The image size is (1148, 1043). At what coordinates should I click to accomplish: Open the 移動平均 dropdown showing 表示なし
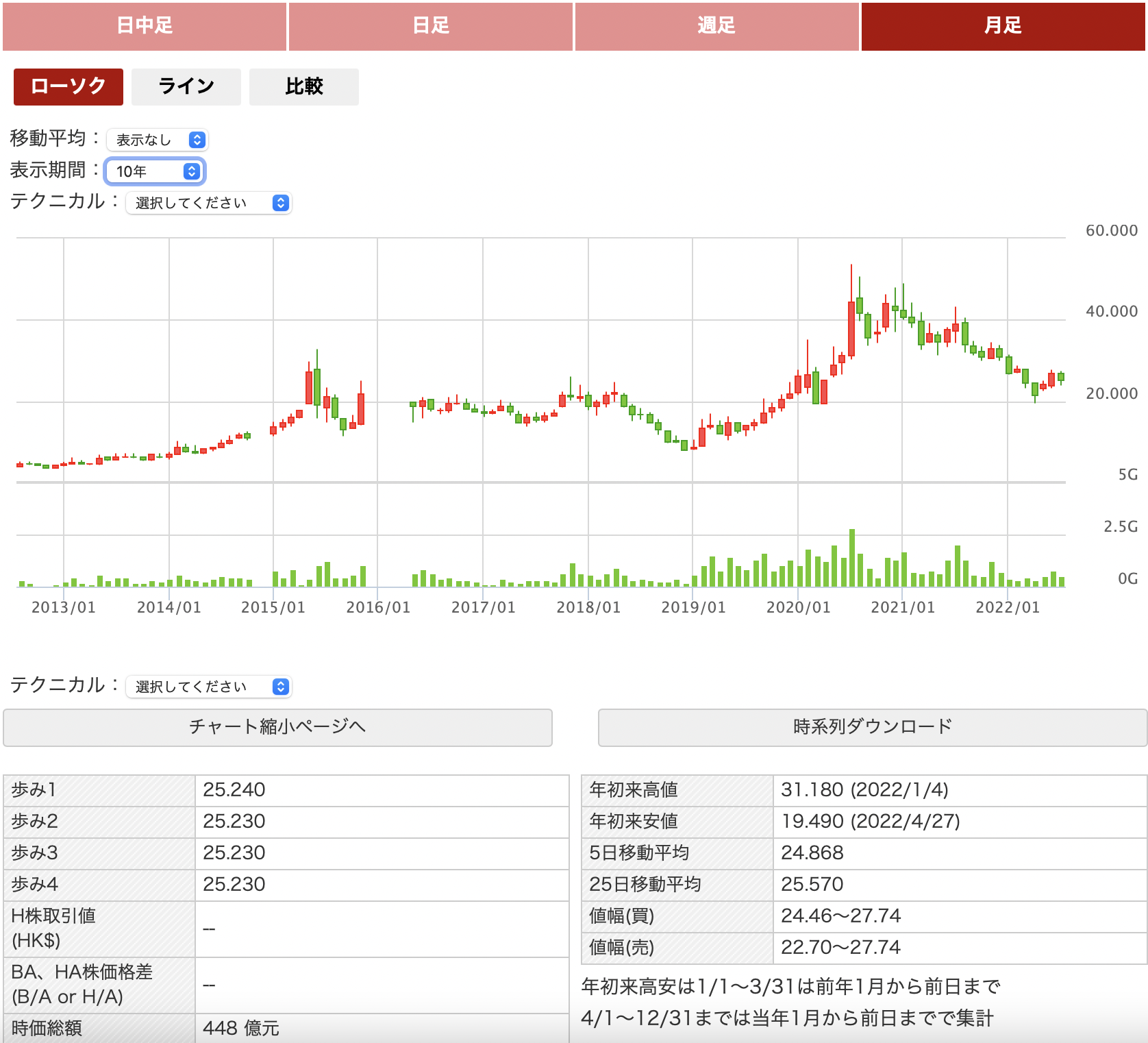click(157, 140)
